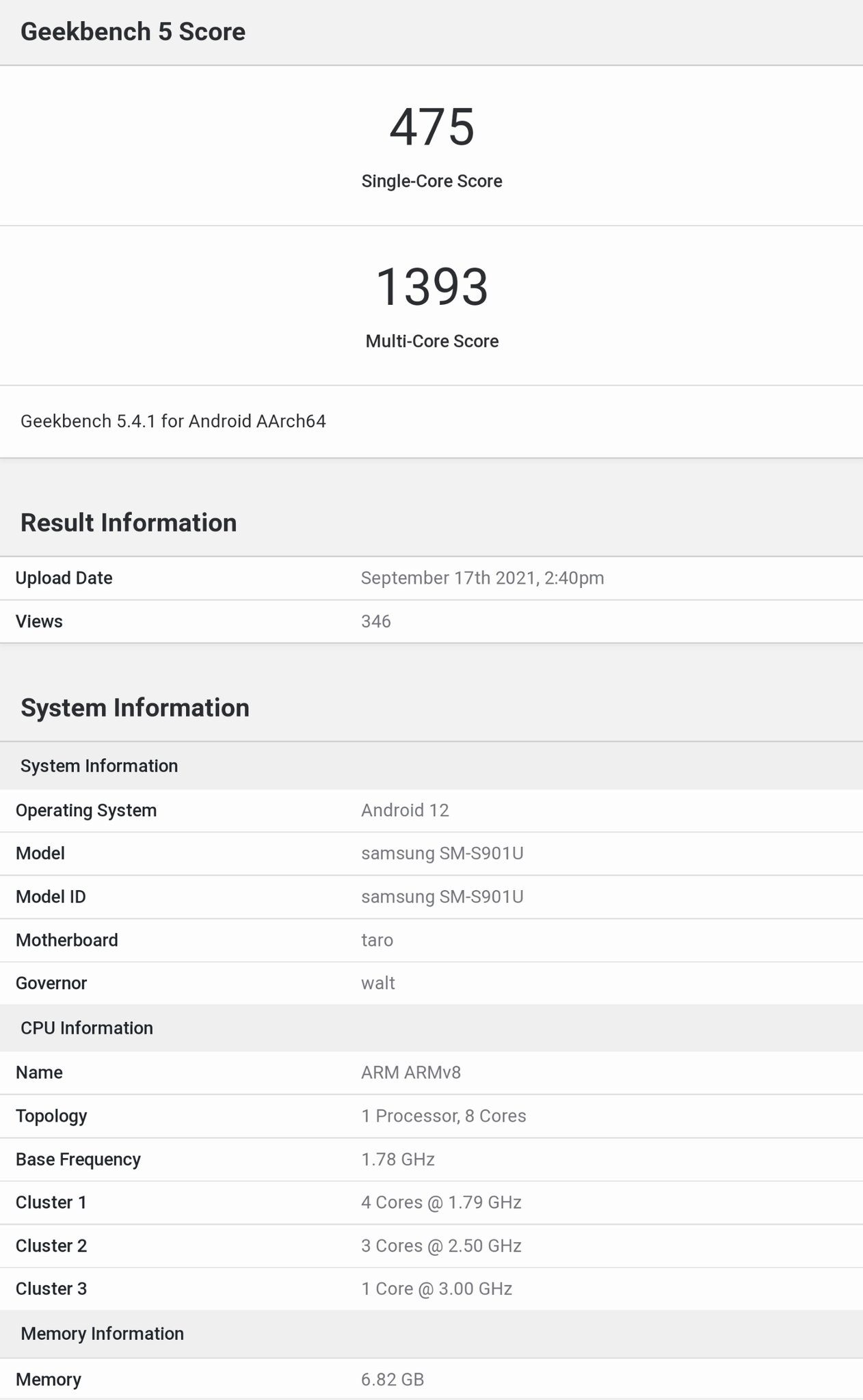Viewport: 863px width, 1400px height.
Task: Click the Result Information heading
Action: (129, 523)
